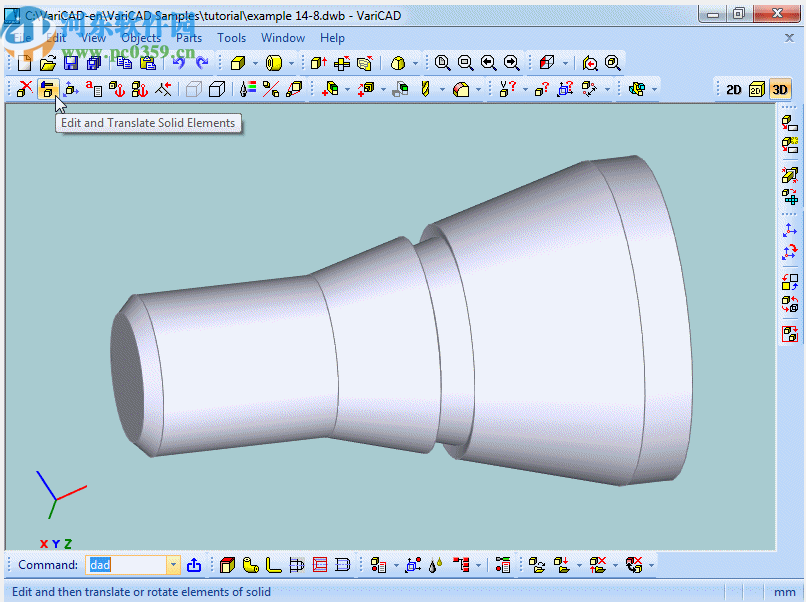Click the yellow L-profile icon in bottom toolbar
The width and height of the screenshot is (806, 602).
(273, 565)
